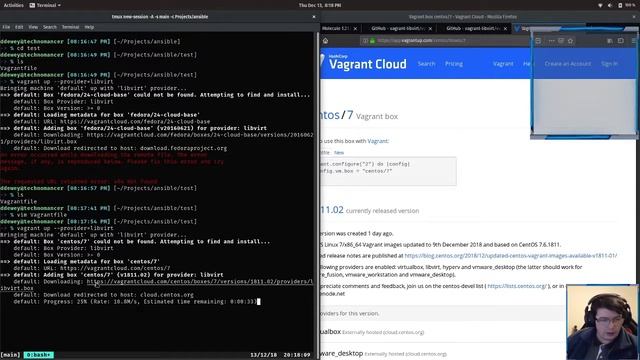640x360 pixels.
Task: Switch to the Molecule browser tab
Action: [x=336, y=29]
